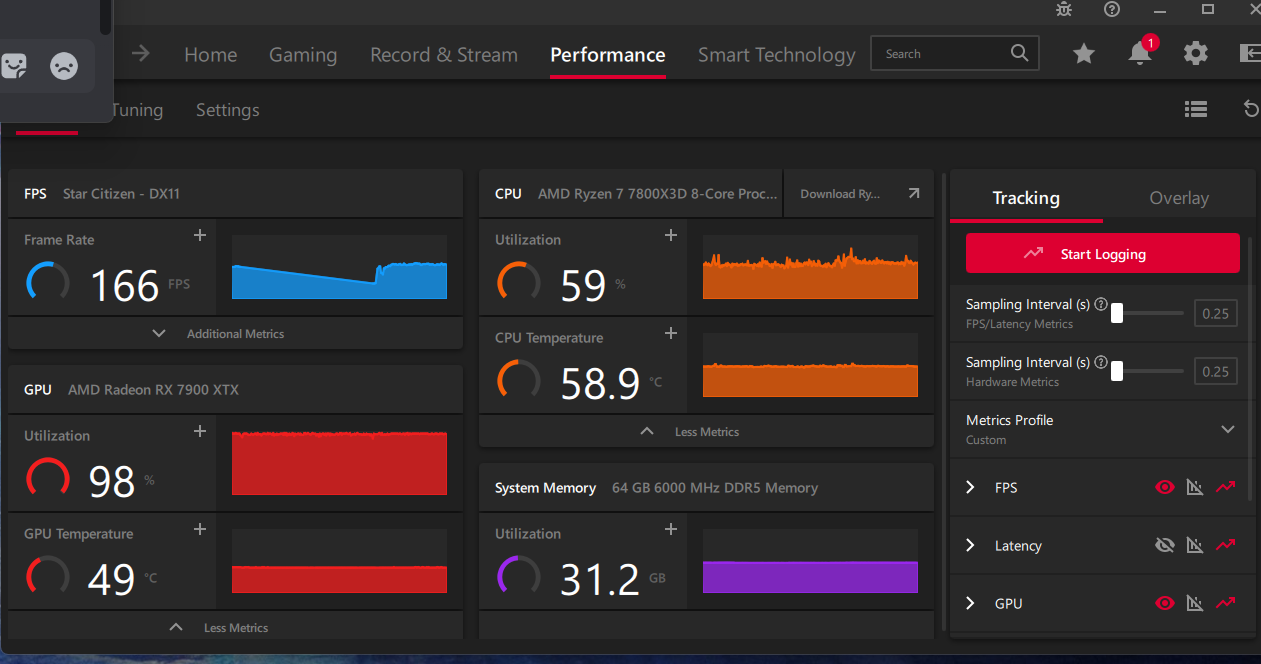
Task: Open the help question mark icon in title bar
Action: [x=1112, y=9]
